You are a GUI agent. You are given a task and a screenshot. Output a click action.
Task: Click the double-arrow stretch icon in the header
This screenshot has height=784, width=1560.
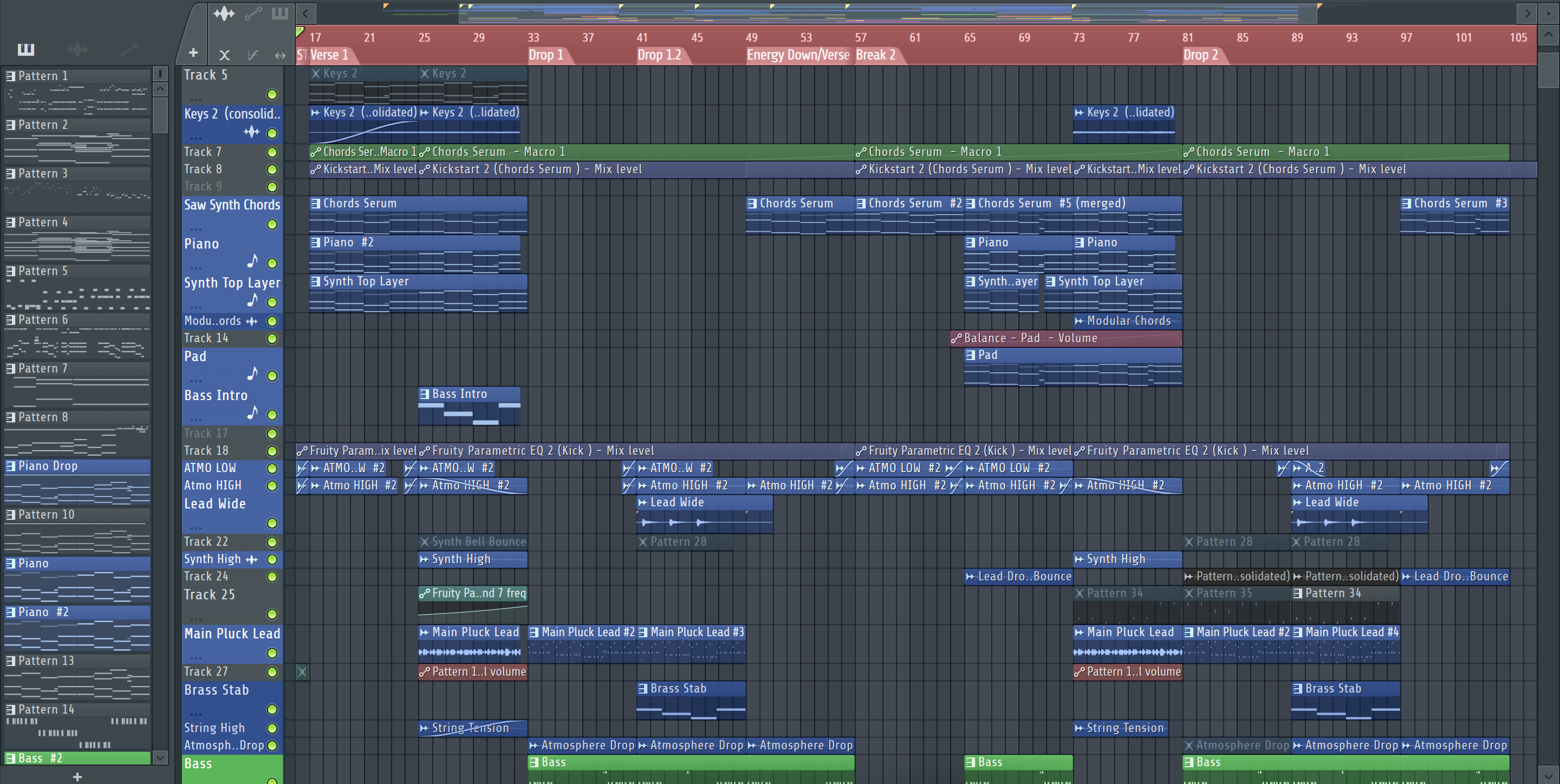click(x=280, y=56)
